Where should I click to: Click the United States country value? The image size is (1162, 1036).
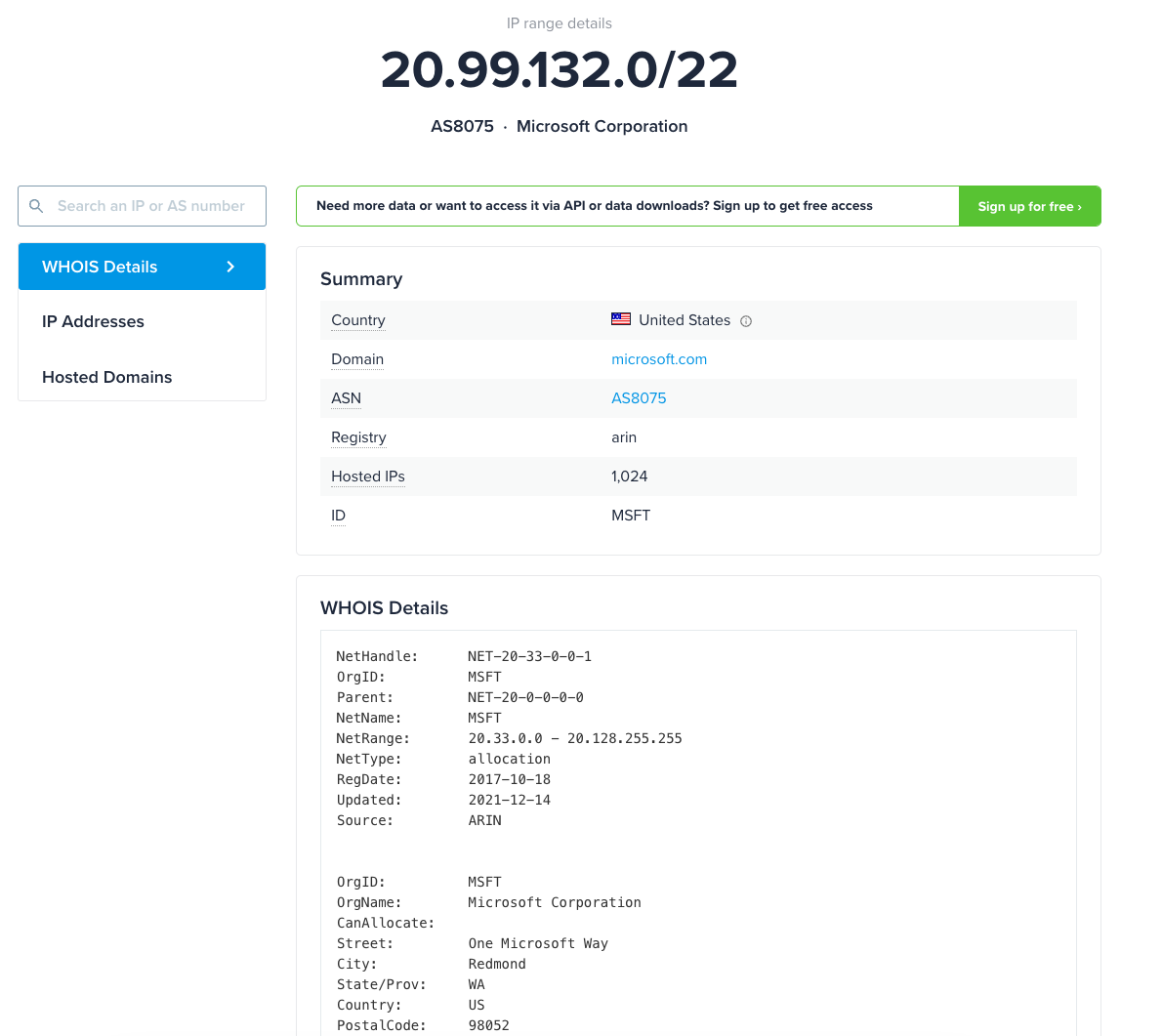pyautogui.click(x=685, y=320)
